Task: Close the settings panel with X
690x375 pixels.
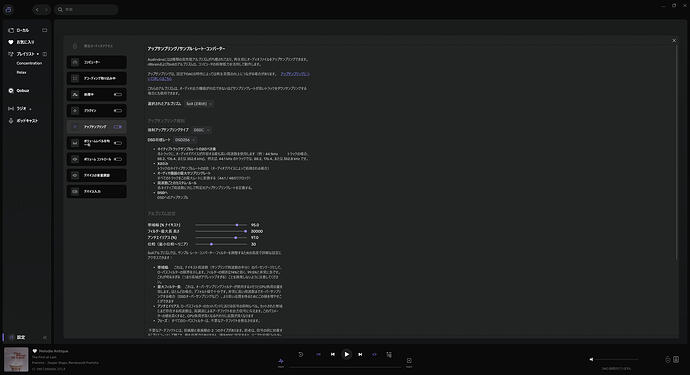Action: [x=674, y=40]
